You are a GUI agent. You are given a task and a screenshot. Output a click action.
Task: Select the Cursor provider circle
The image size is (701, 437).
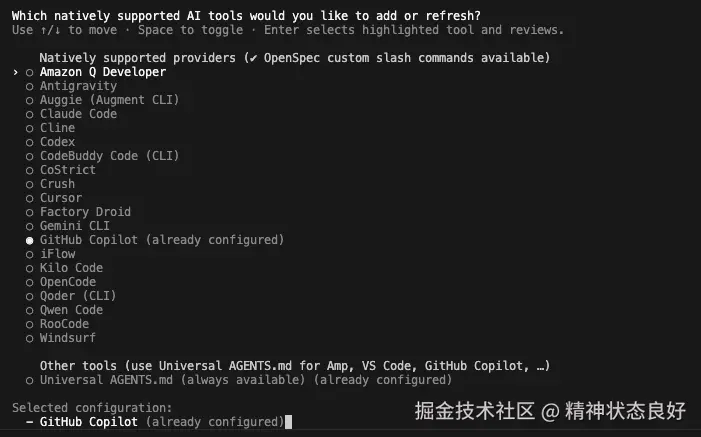click(30, 198)
